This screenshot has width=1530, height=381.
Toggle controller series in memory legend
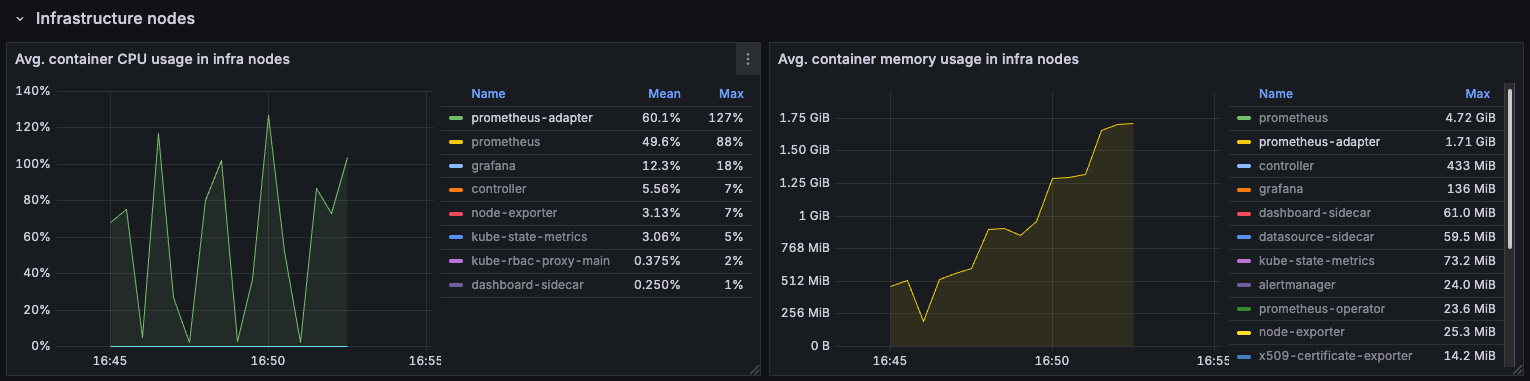1286,166
